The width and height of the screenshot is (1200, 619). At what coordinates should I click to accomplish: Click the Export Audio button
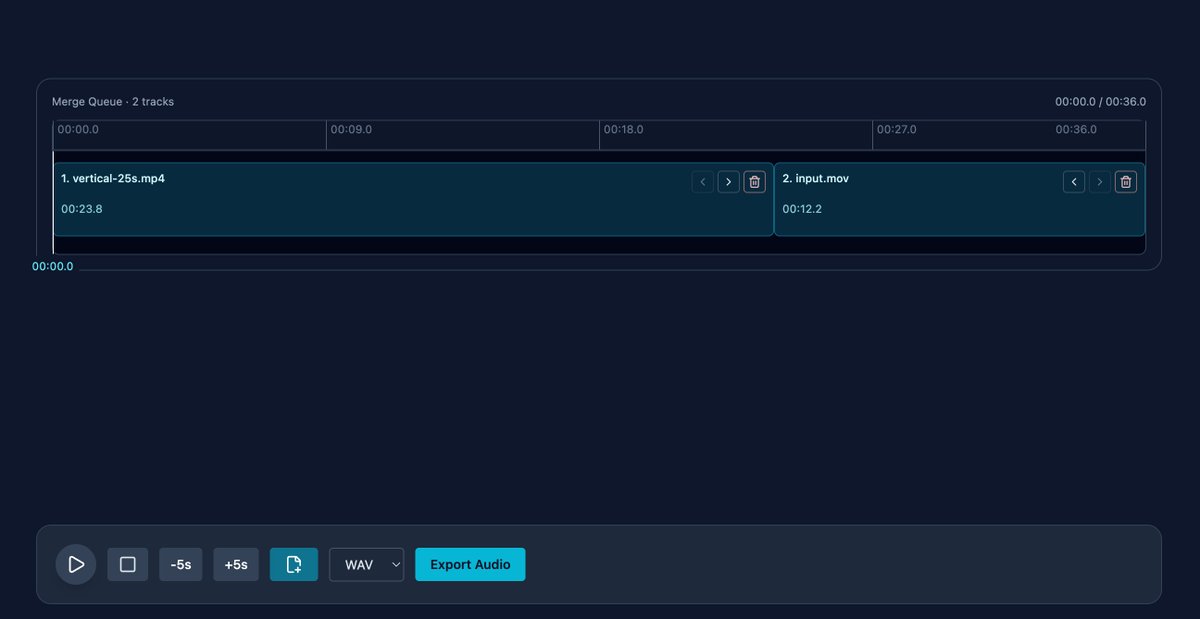click(470, 564)
